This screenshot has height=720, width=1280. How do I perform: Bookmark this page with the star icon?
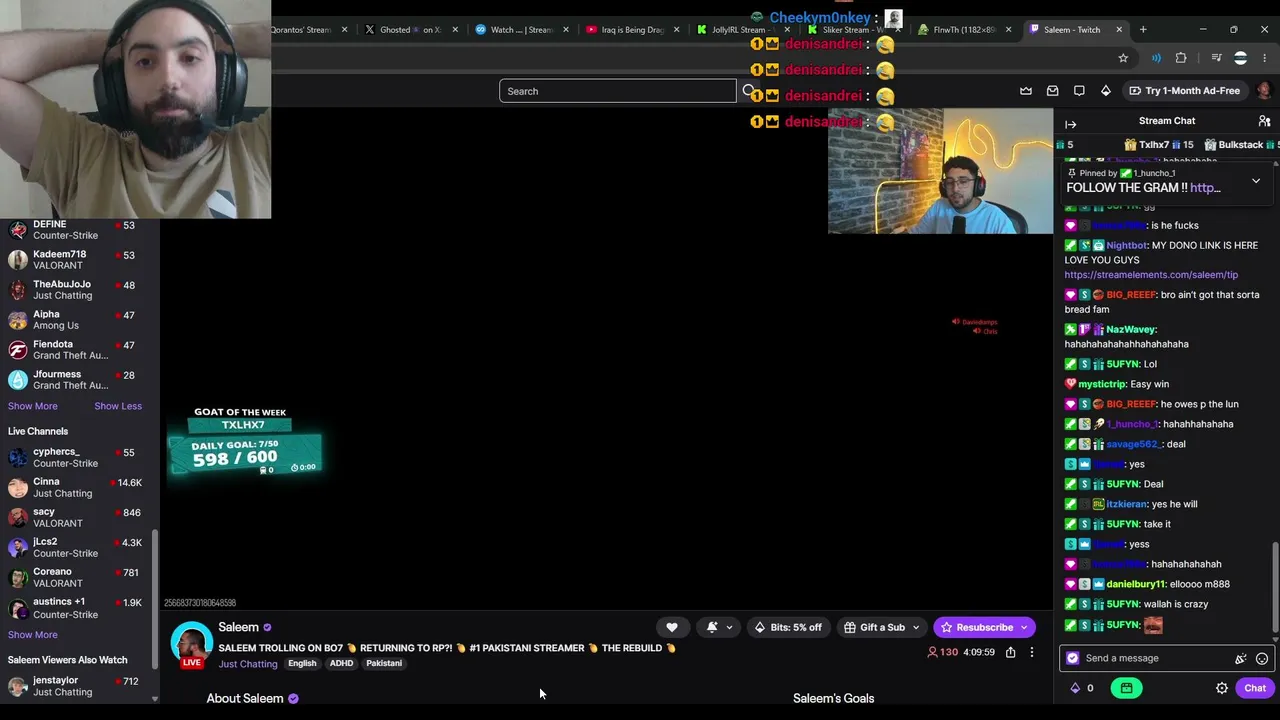[x=1123, y=58]
